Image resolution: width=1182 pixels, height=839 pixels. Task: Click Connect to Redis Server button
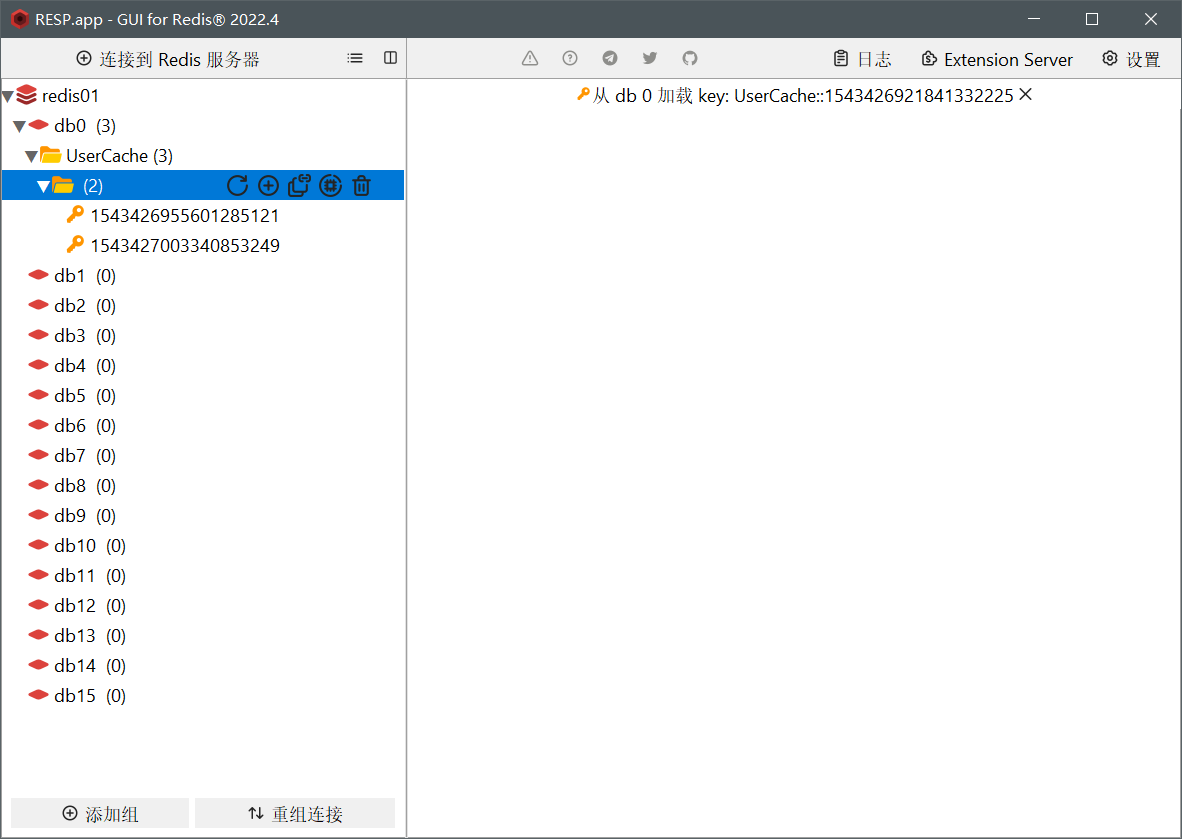click(x=168, y=59)
